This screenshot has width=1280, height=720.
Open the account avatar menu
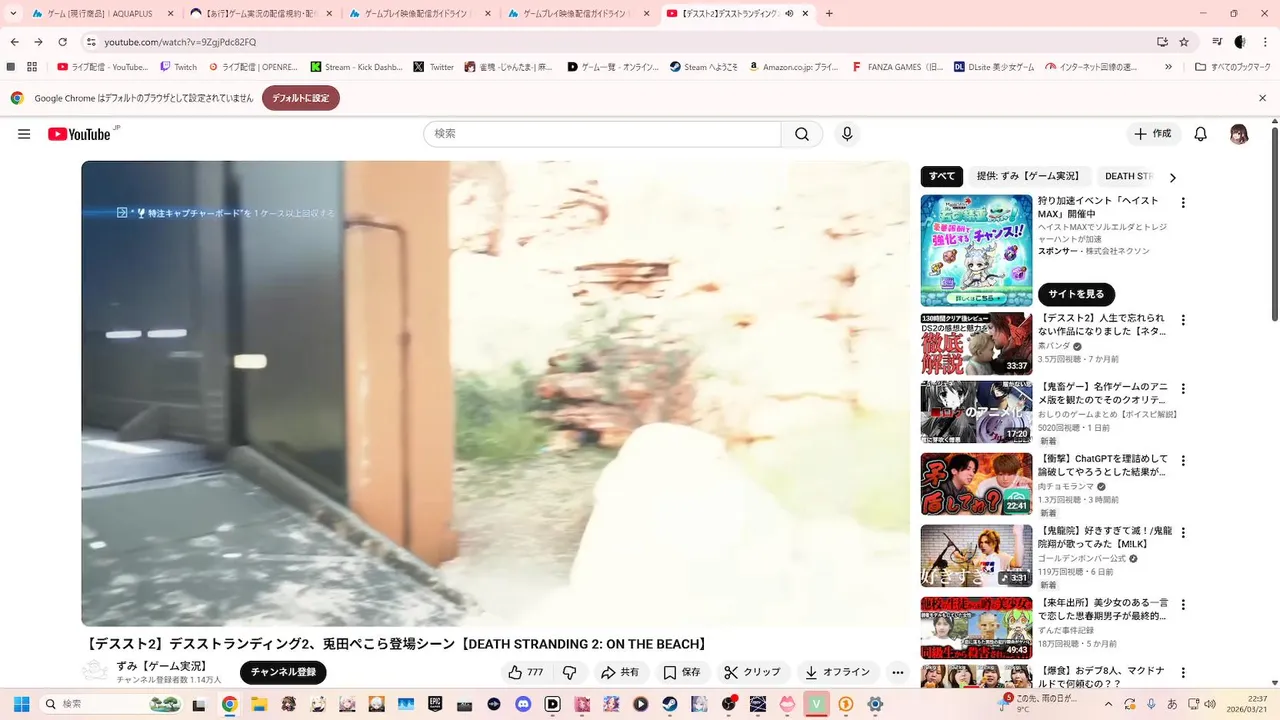point(1239,134)
